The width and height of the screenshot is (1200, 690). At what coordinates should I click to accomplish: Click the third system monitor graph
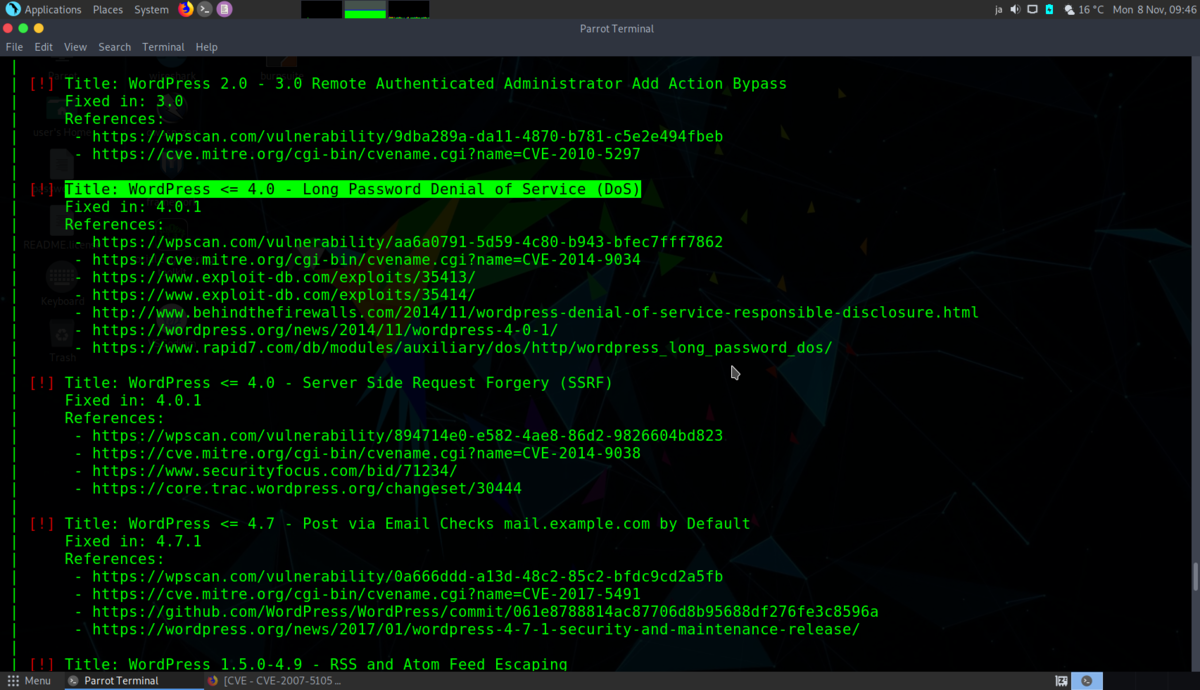pos(408,10)
